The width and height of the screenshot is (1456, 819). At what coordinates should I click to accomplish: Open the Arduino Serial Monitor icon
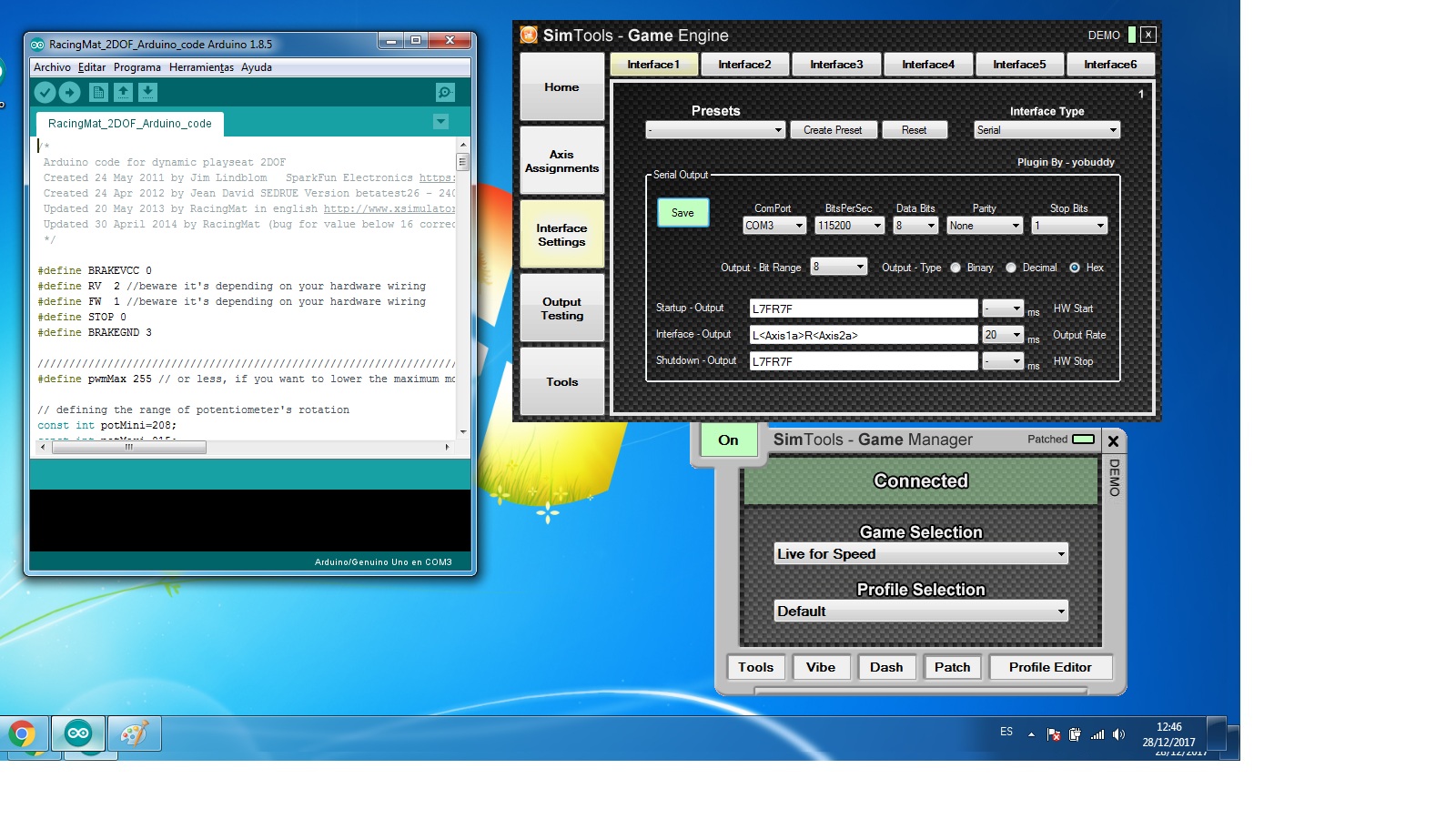coord(445,92)
